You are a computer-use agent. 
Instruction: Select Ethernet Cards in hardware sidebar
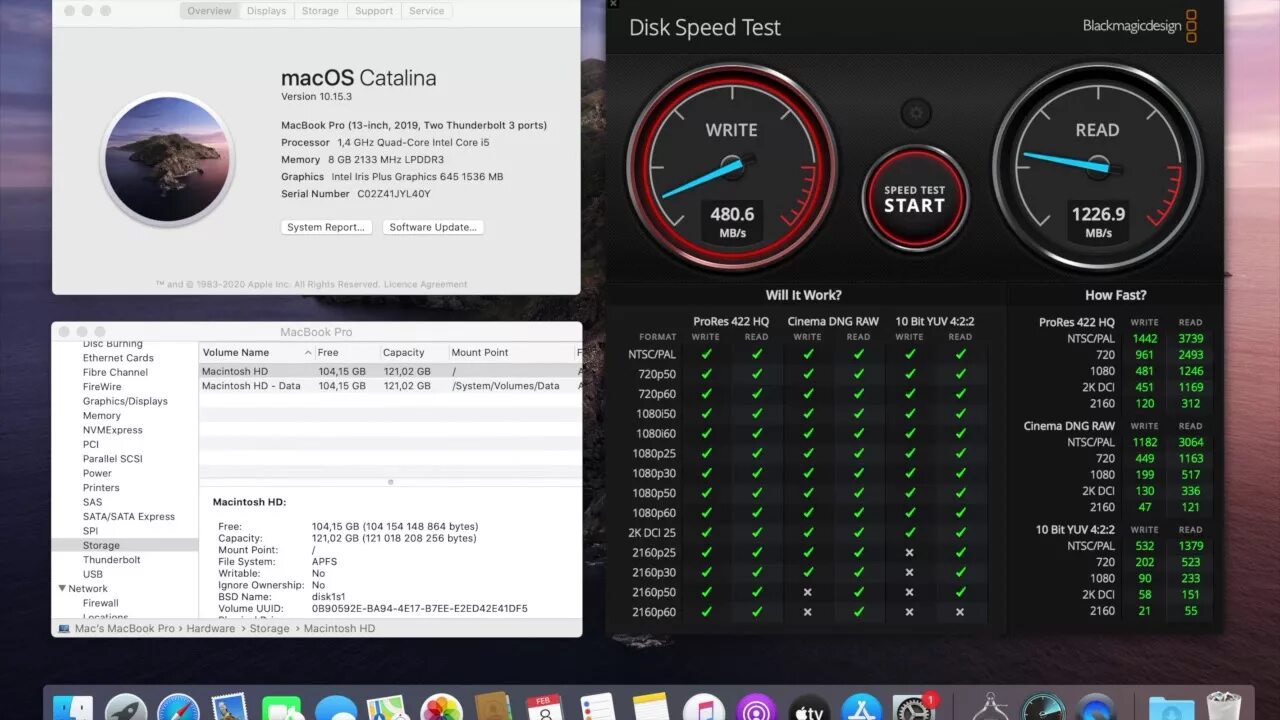coord(118,358)
